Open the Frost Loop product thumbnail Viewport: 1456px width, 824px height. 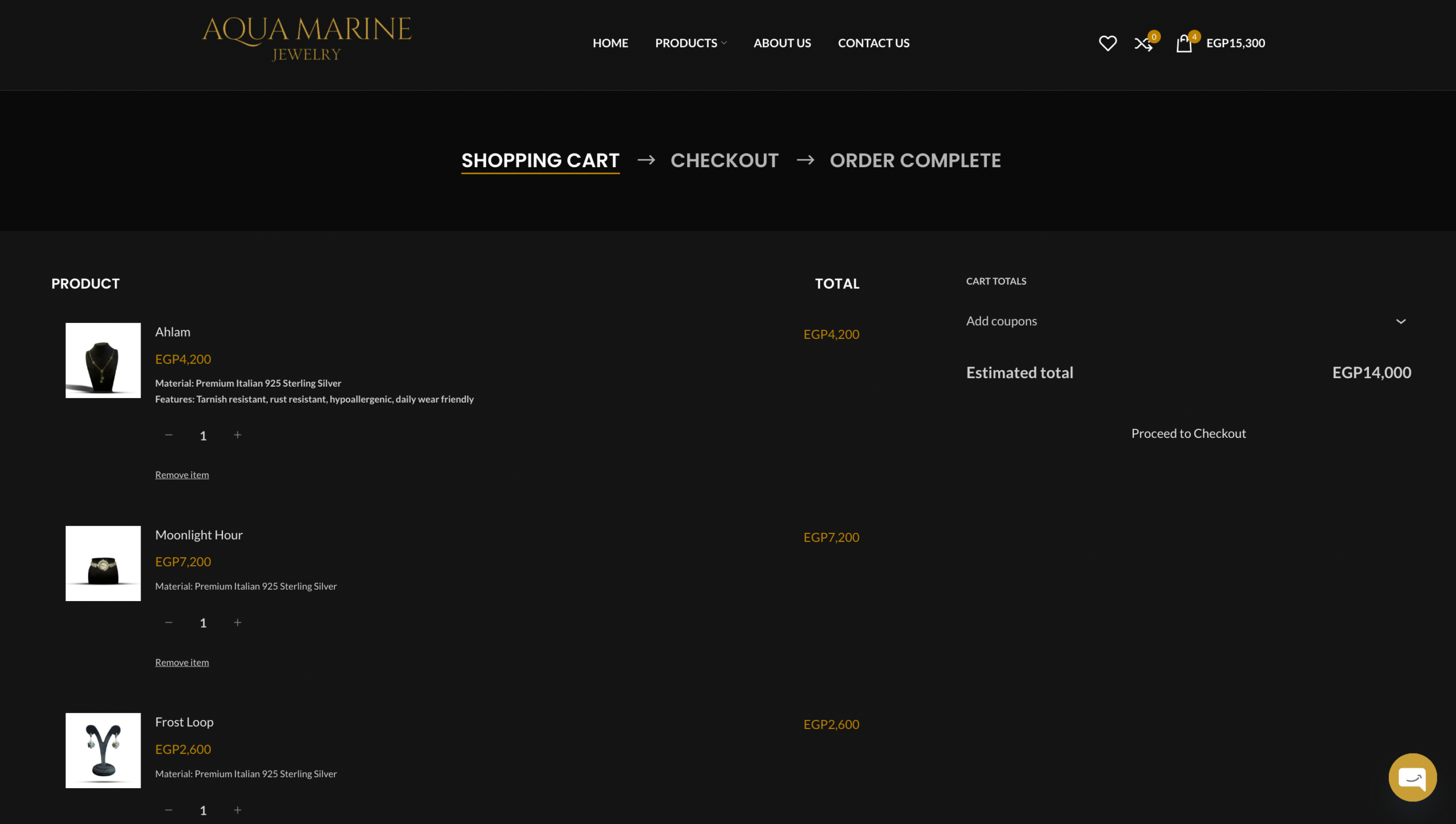pos(103,750)
